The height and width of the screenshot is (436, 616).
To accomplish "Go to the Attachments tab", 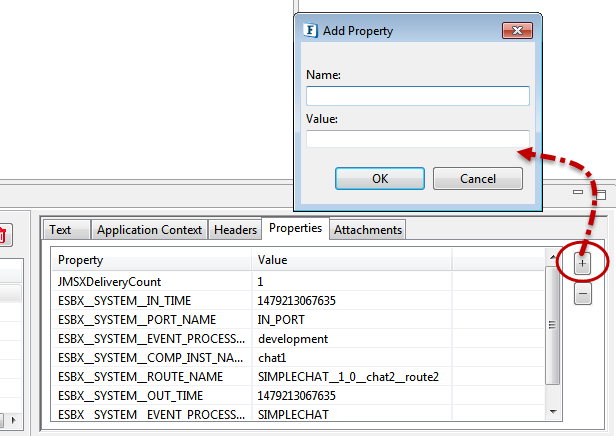I will (368, 230).
